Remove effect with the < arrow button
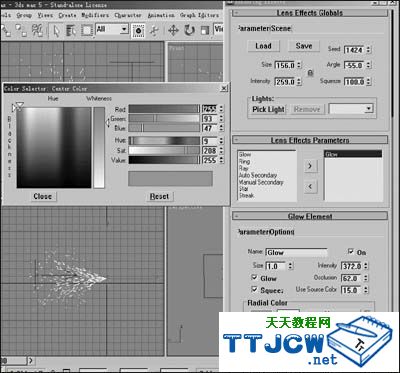Viewport: 400px width, 373px height. pyautogui.click(x=310, y=187)
